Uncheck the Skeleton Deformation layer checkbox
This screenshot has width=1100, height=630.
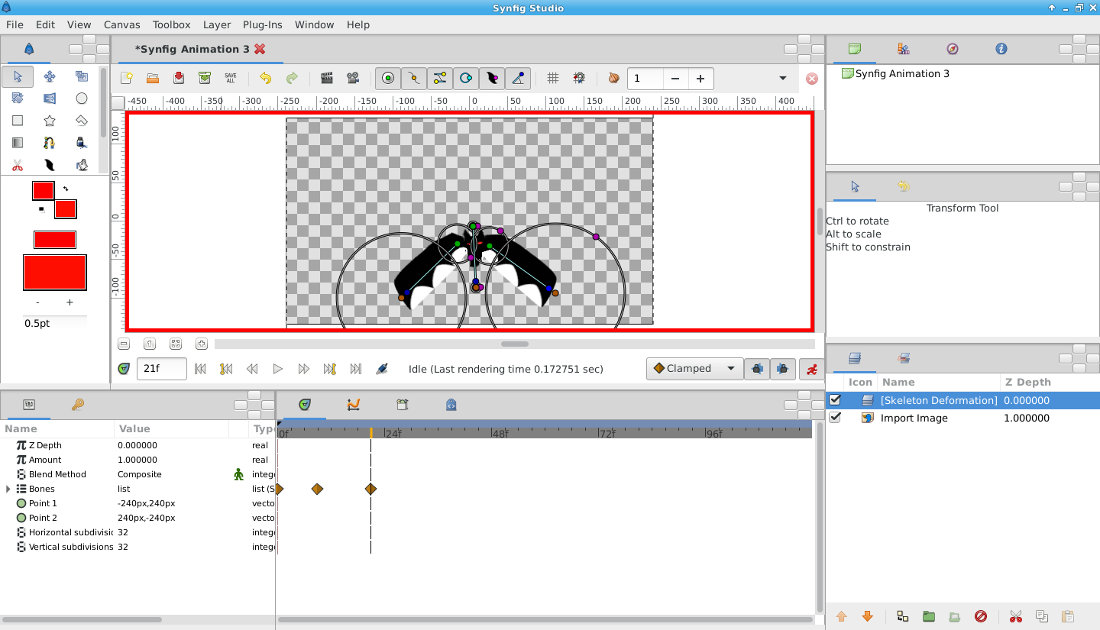tap(835, 400)
